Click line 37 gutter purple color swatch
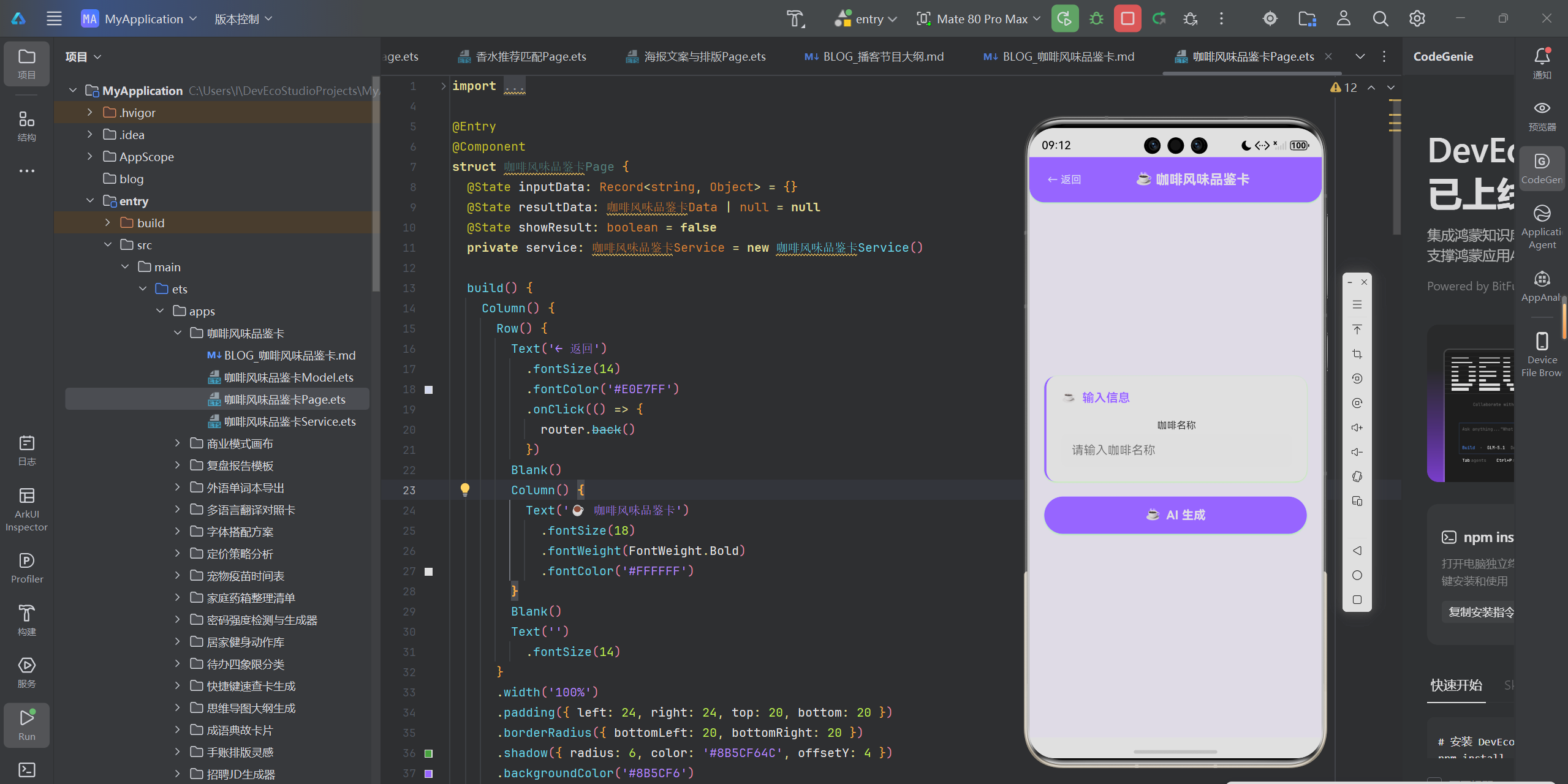The height and width of the screenshot is (784, 1568). (428, 773)
